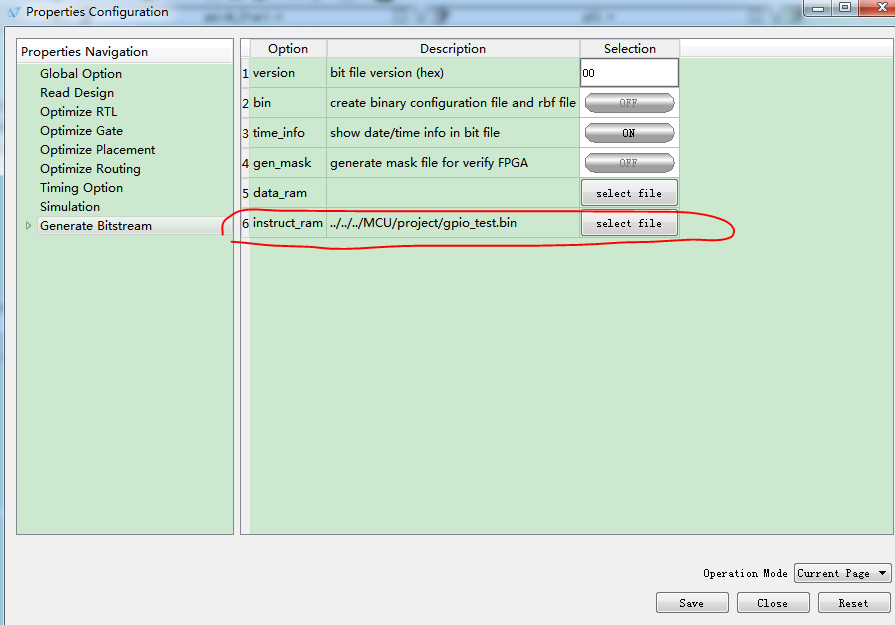Go to Optimize Gate settings

click(x=81, y=131)
